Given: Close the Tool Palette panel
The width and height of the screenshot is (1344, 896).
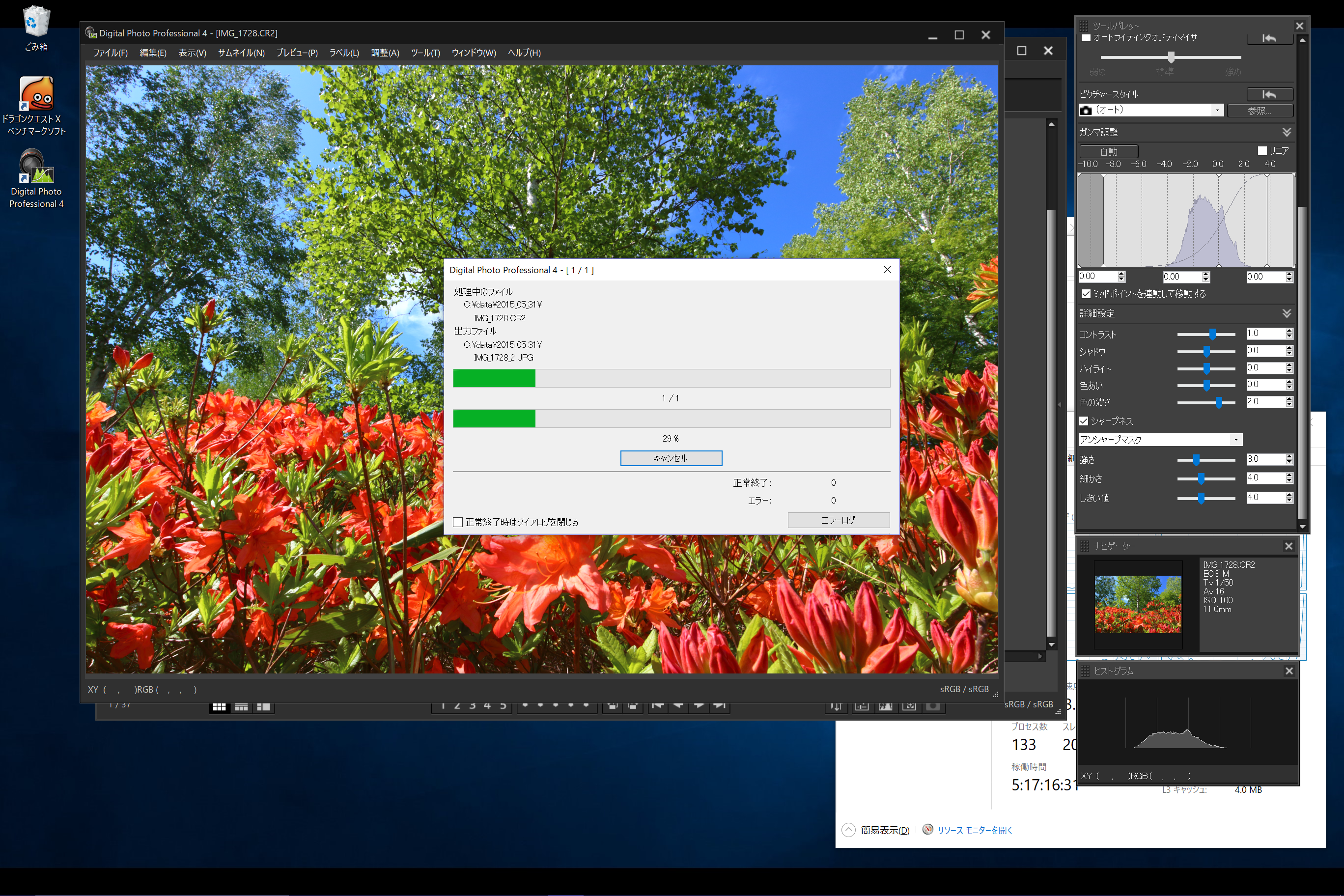Looking at the screenshot, I should pos(1299,26).
